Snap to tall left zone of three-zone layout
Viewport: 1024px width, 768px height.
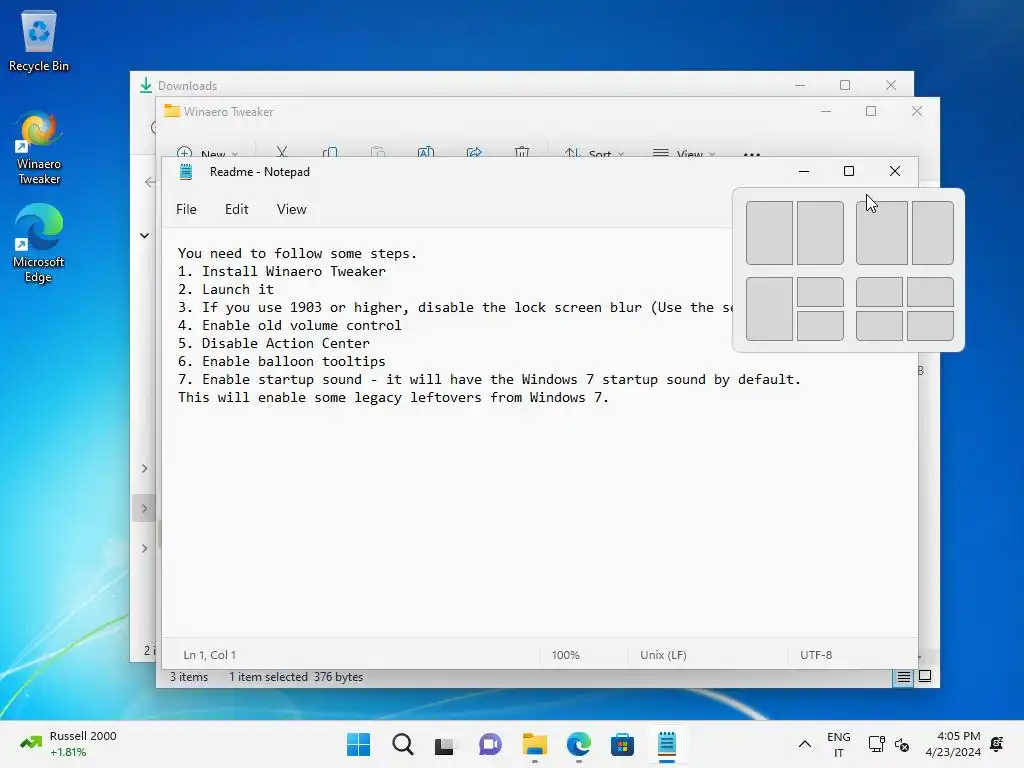pos(769,309)
